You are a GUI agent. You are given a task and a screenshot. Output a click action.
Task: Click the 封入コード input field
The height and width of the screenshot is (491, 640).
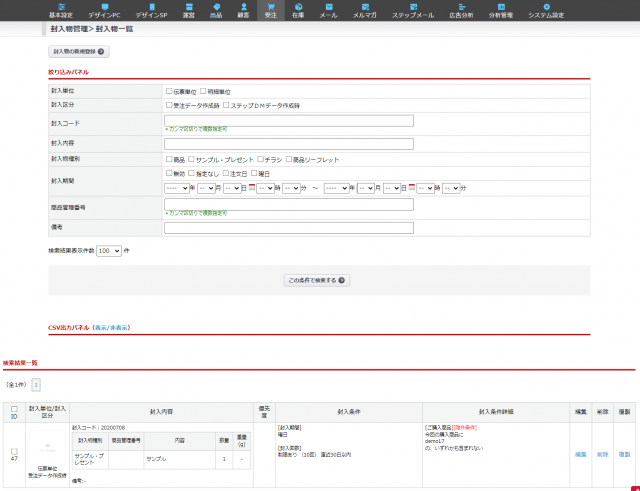coord(289,121)
